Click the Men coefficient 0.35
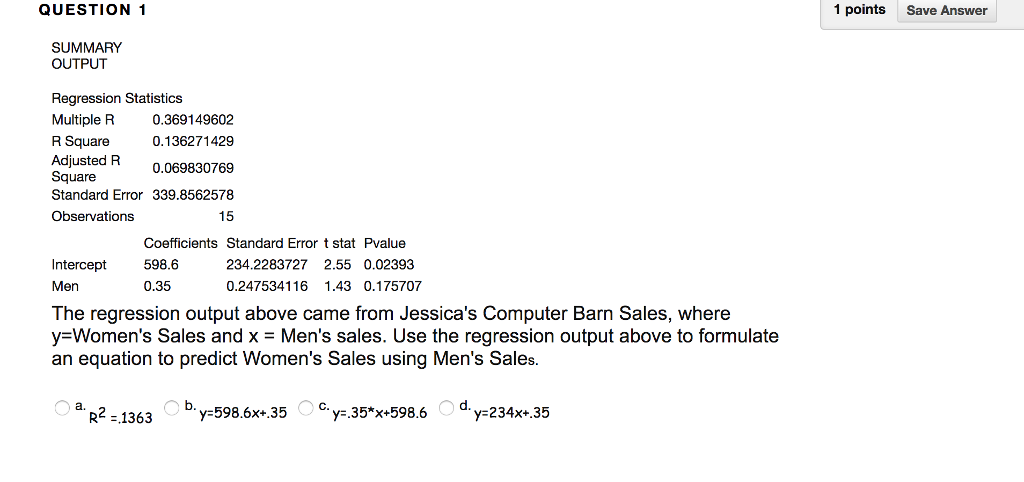 [157, 286]
